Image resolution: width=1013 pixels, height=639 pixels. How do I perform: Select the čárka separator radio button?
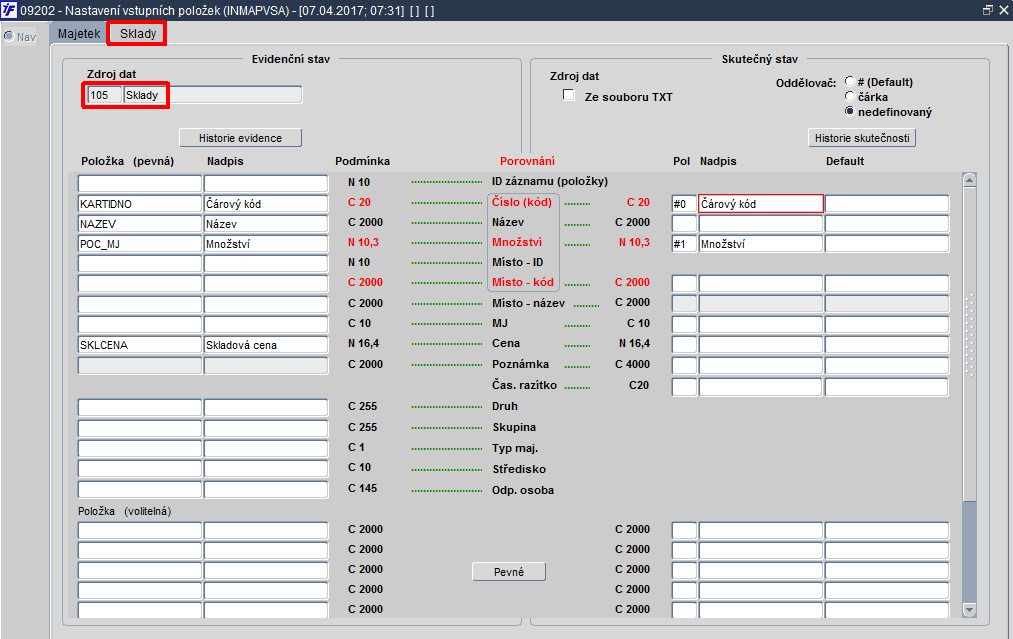[850, 96]
